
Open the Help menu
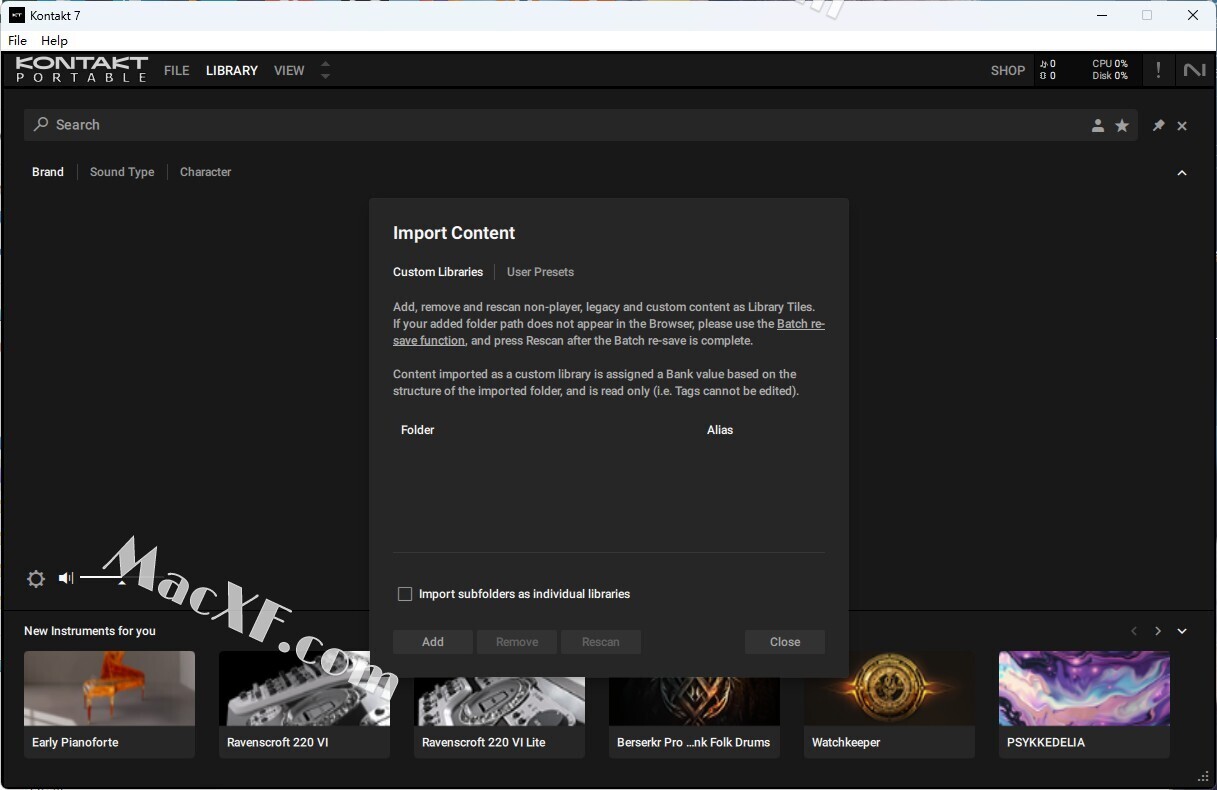click(x=54, y=41)
